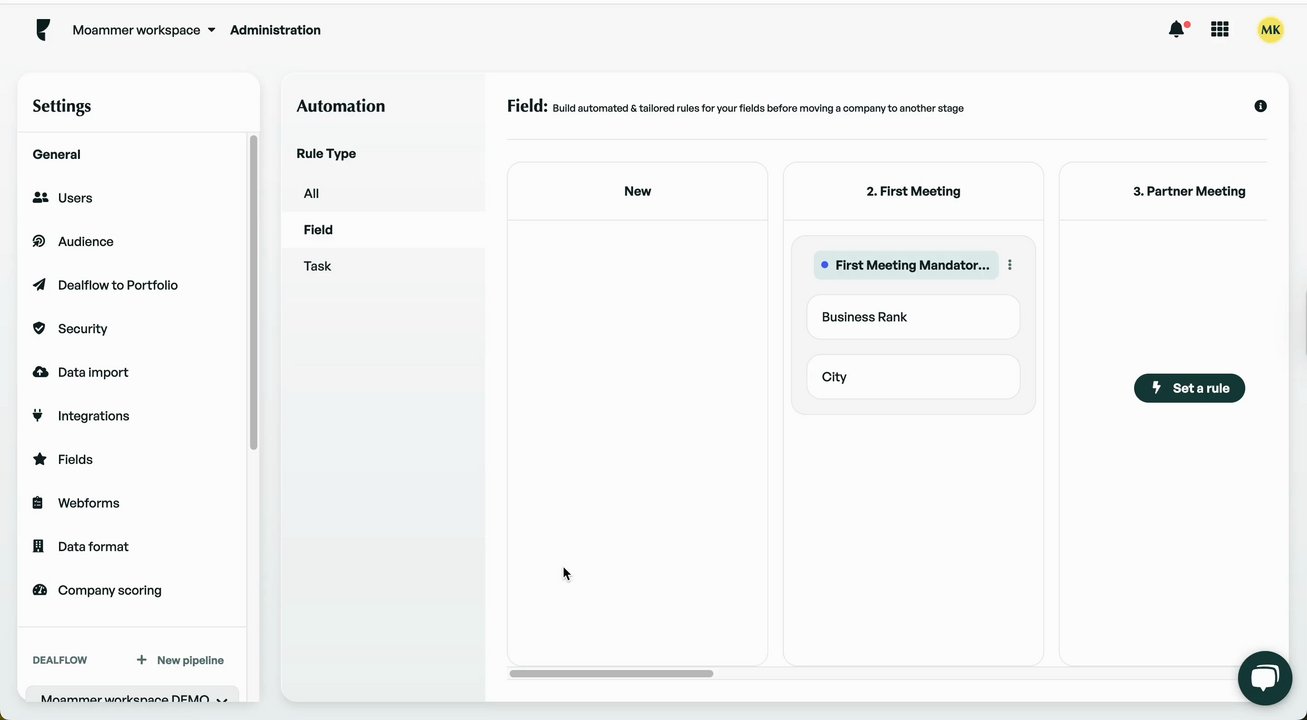
Task: Click the MK user avatar
Action: point(1270,30)
